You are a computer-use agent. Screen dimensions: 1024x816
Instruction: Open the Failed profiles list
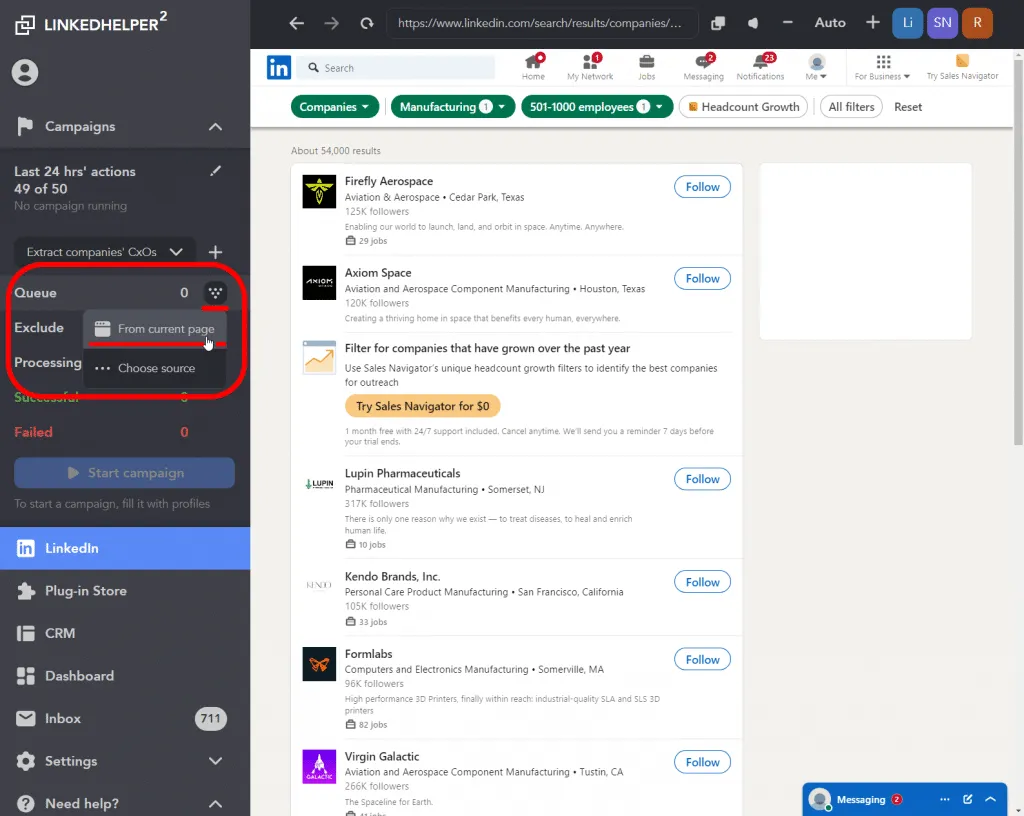[101, 432]
